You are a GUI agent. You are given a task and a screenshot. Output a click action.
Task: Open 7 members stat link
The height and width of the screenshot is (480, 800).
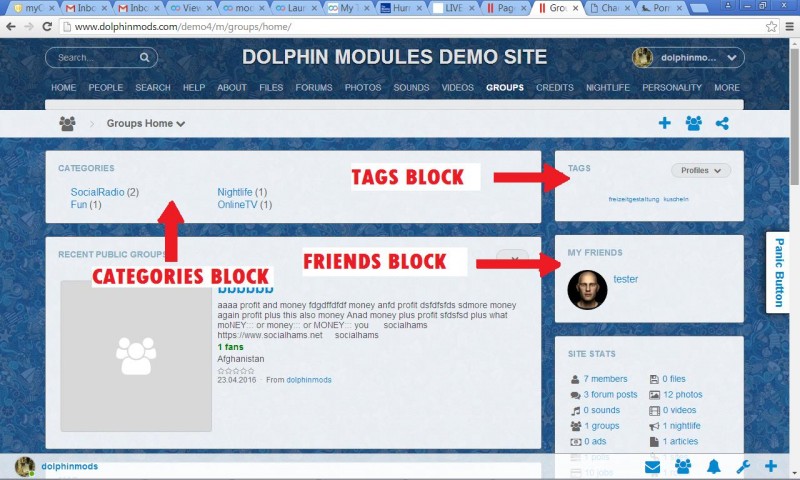click(x=605, y=379)
